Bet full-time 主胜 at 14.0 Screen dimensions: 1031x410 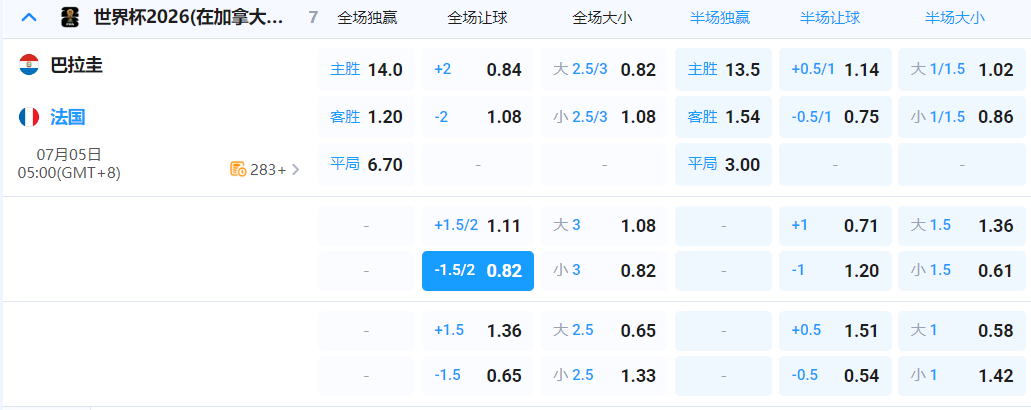(x=366, y=69)
